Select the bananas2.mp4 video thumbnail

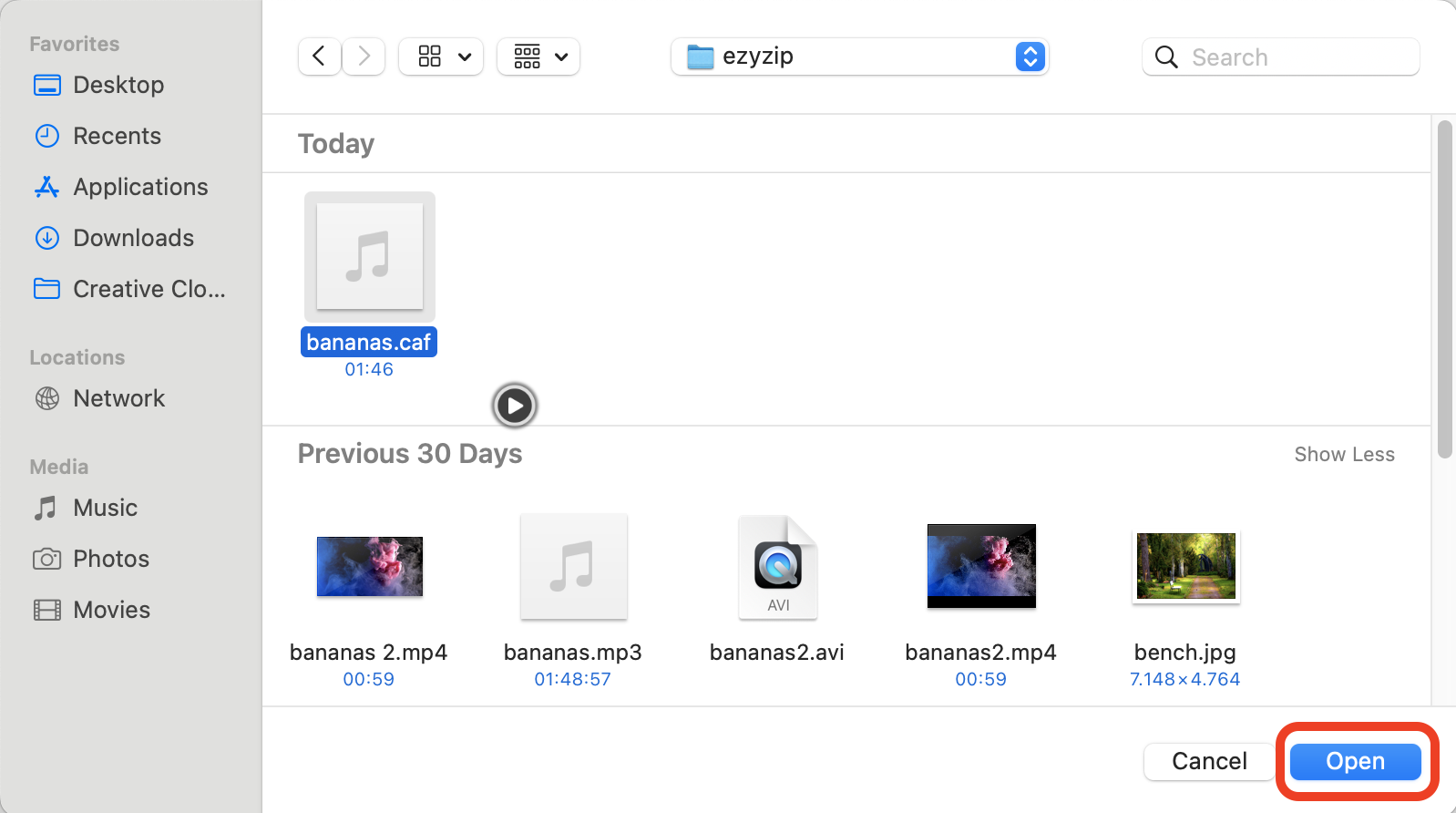[x=981, y=566]
